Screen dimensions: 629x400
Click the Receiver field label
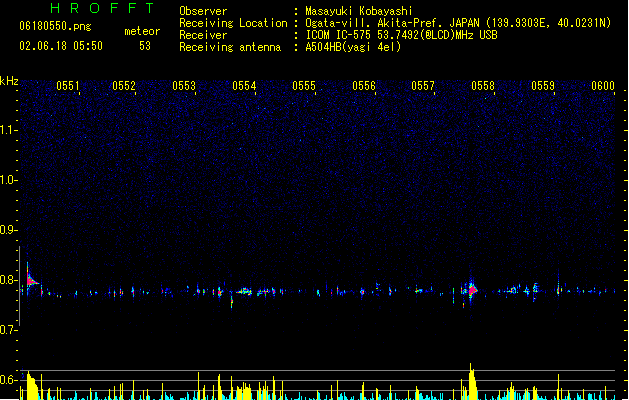pyautogui.click(x=203, y=35)
